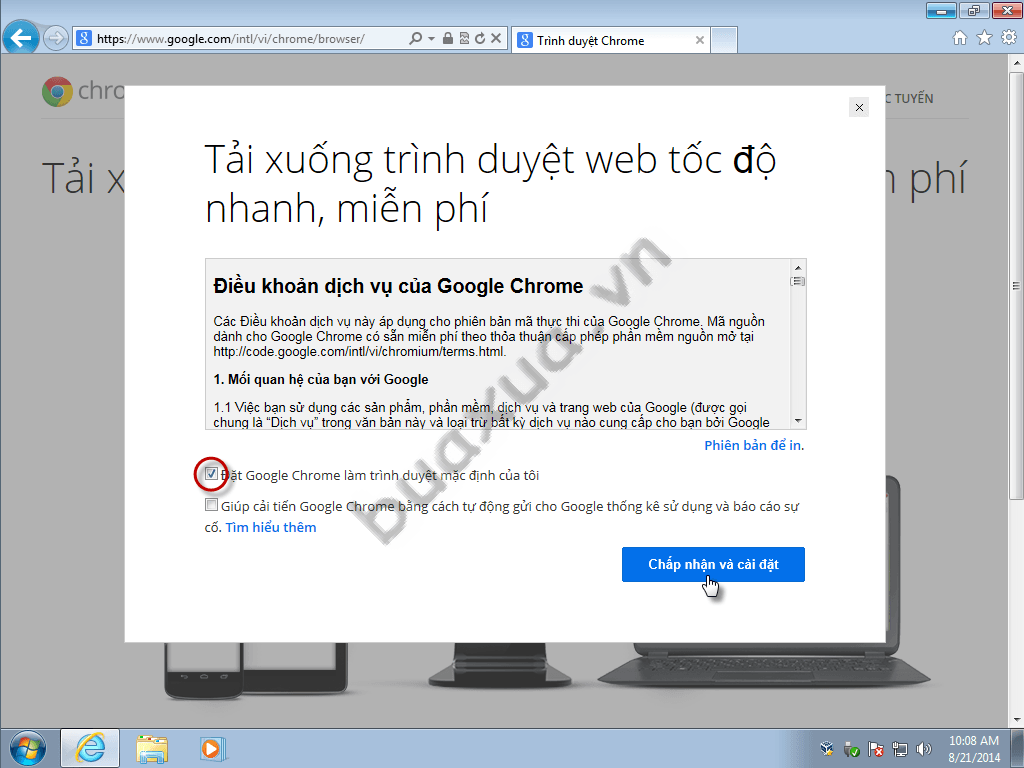
Task: Click the Chrome logo on the page
Action: [x=57, y=91]
